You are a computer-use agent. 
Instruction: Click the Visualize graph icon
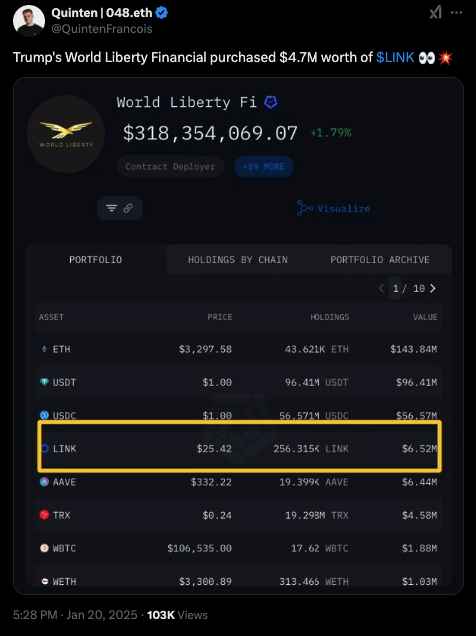tap(304, 208)
